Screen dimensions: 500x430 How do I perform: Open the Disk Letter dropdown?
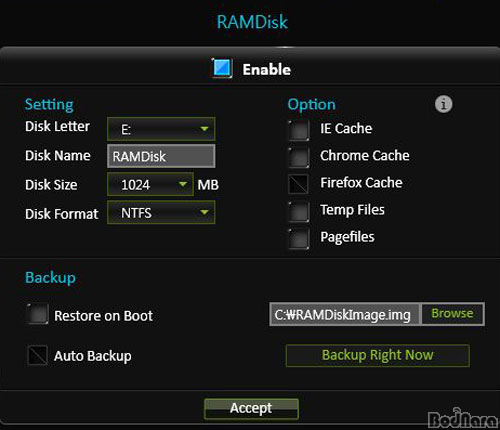click(x=161, y=129)
